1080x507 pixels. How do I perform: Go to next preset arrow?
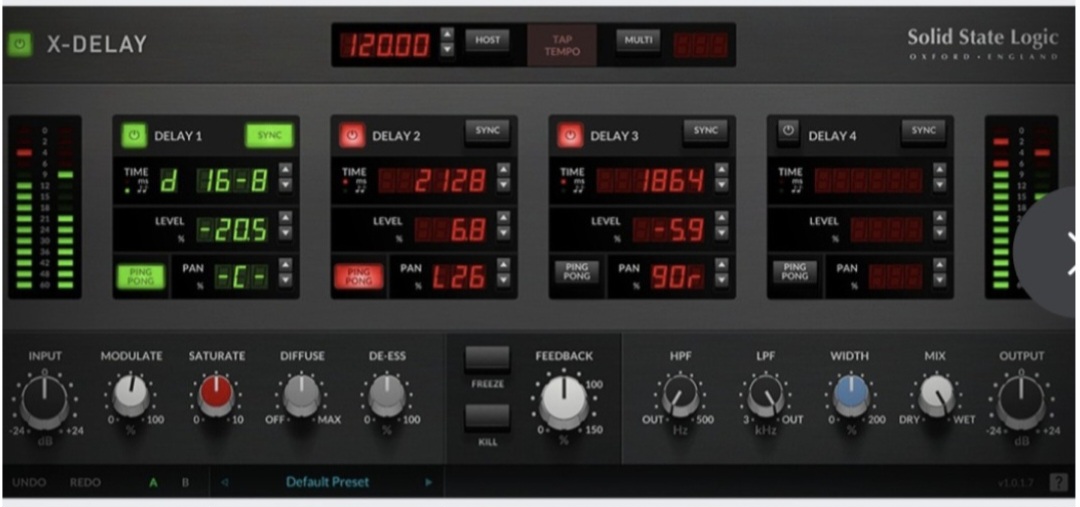pos(428,482)
